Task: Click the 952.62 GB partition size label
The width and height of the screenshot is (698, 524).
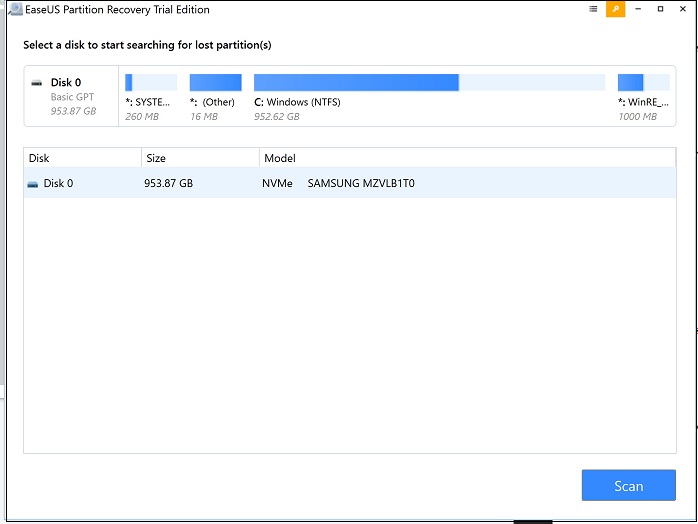Action: pos(276,117)
